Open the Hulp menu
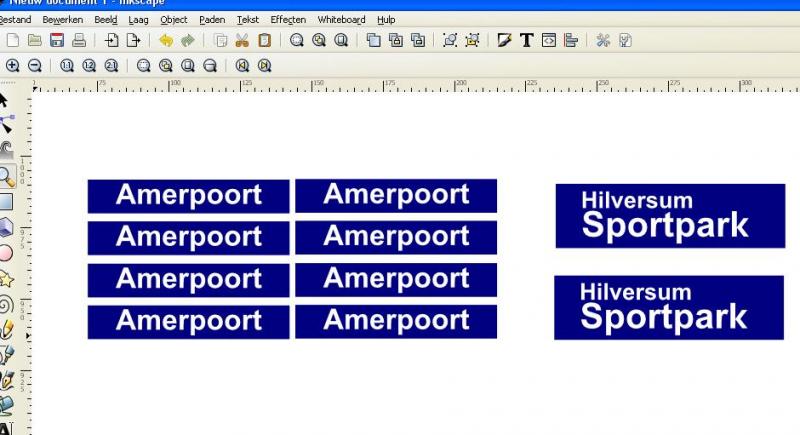The width and height of the screenshot is (800, 435). click(x=386, y=19)
